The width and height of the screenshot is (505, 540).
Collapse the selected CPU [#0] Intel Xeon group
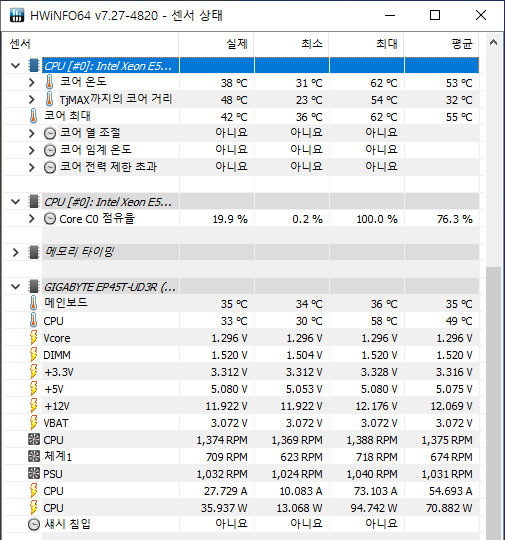coord(16,65)
